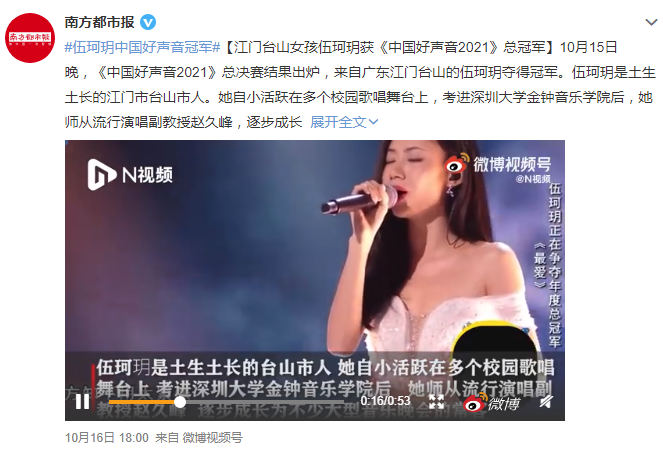Click the video time display 0:16/0:53
This screenshot has width=663, height=461.
385,401
